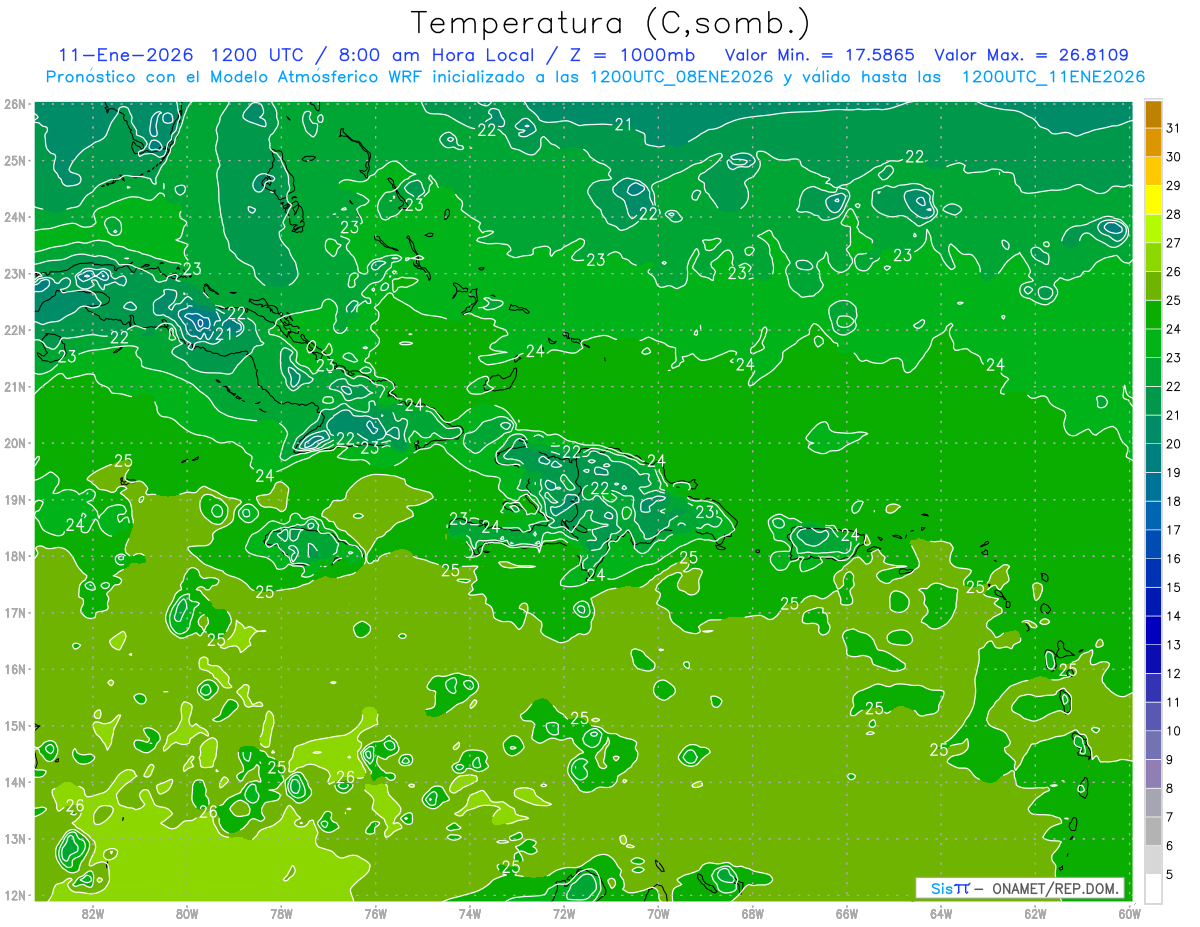The image size is (1200, 927).
Task: Click the 5 label on the color scale
Action: pyautogui.click(x=1171, y=874)
